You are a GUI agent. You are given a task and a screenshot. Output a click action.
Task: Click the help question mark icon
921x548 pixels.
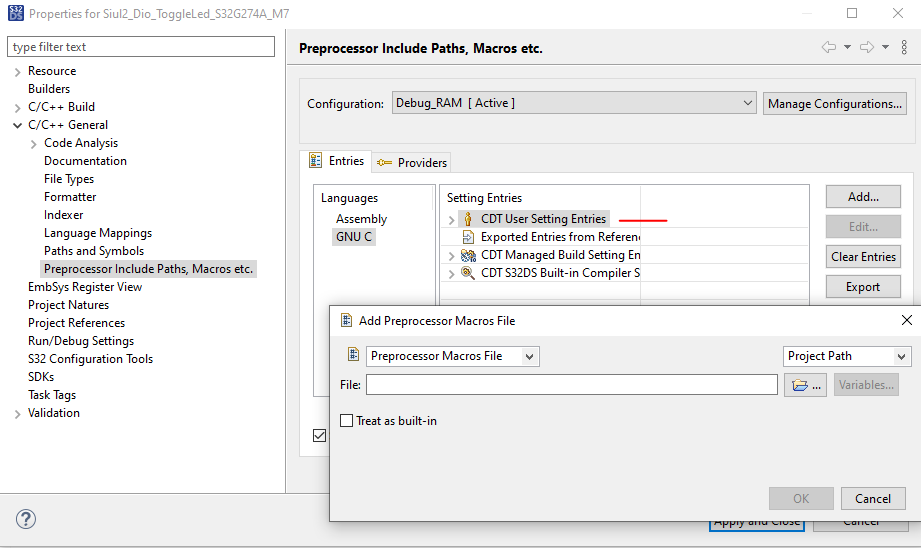26,519
